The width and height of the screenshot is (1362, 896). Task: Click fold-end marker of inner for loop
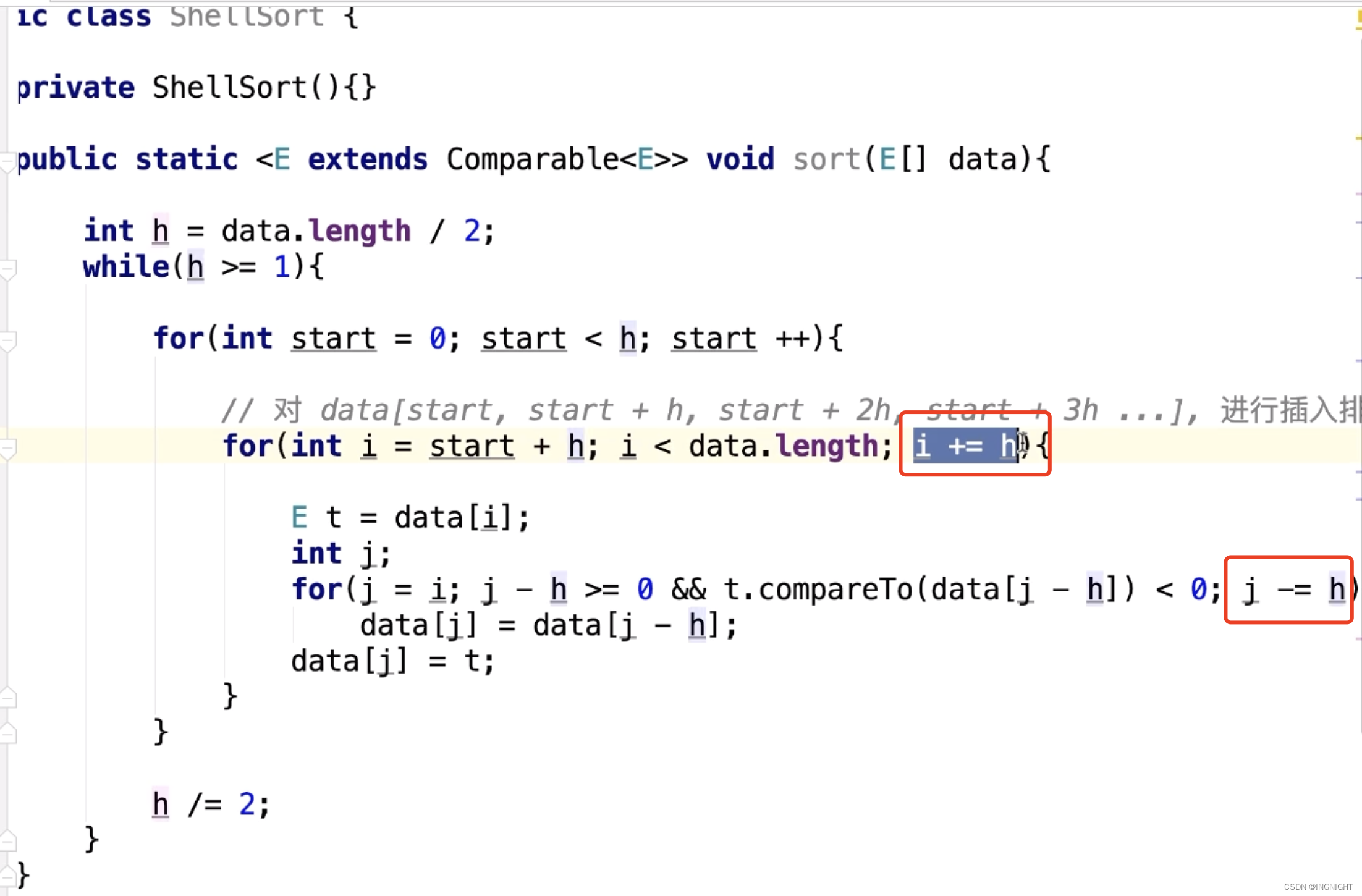pyautogui.click(x=7, y=698)
